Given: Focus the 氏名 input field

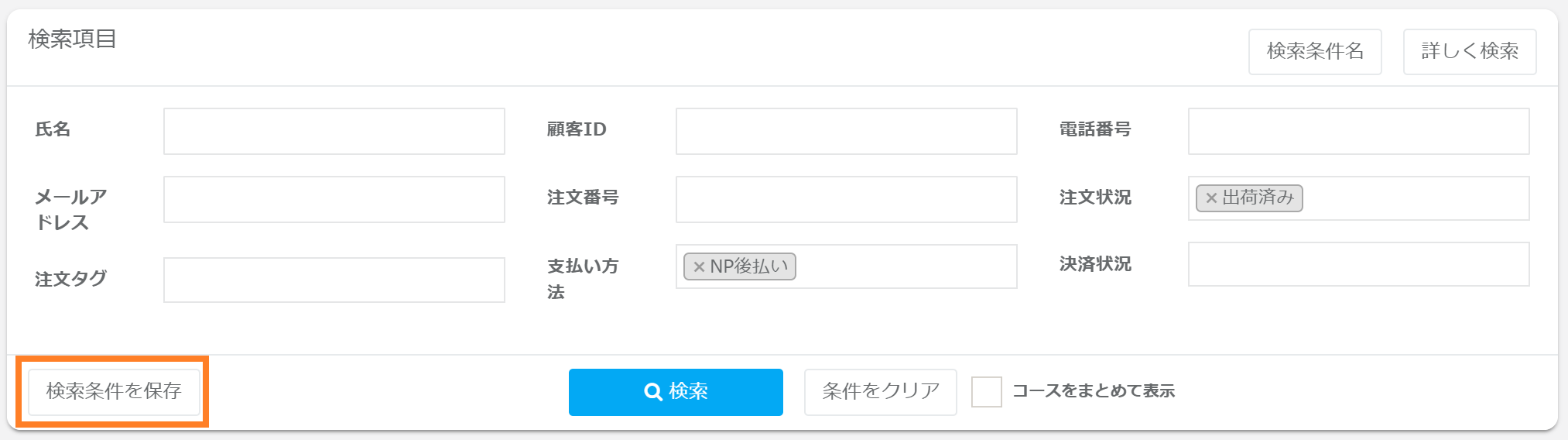Looking at the screenshot, I should [334, 131].
